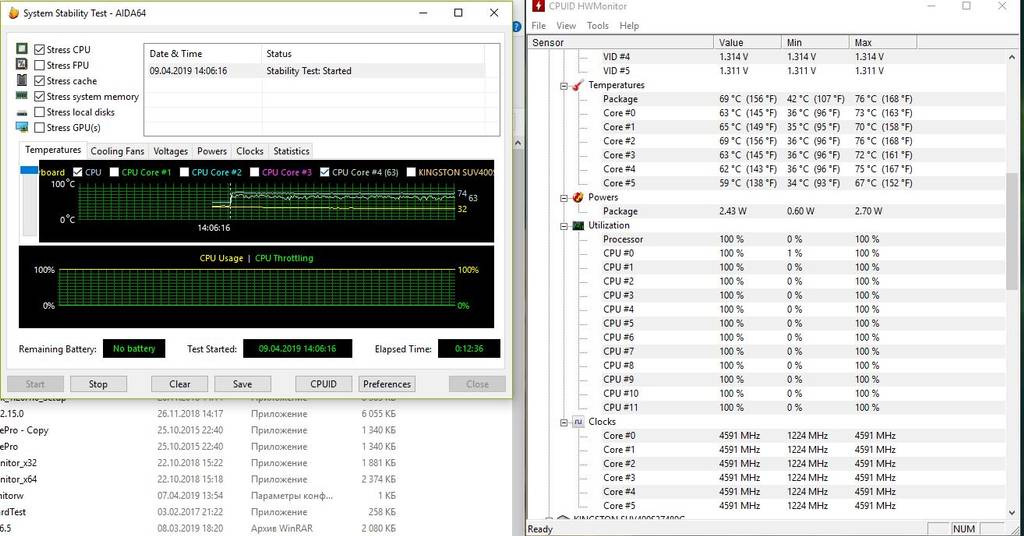Select the rdTest file row in Explorer
Image resolution: width=1024 pixels, height=536 pixels.
tap(198, 512)
